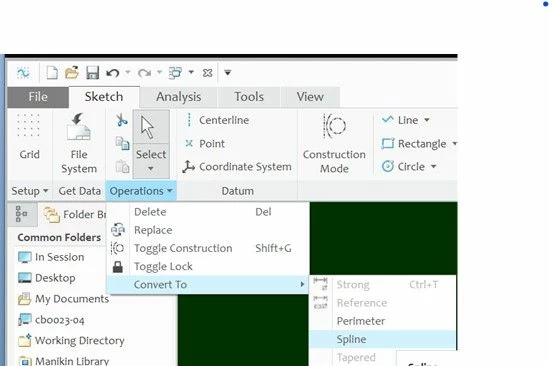
Task: Open a file with the folder icon
Action: pos(72,73)
